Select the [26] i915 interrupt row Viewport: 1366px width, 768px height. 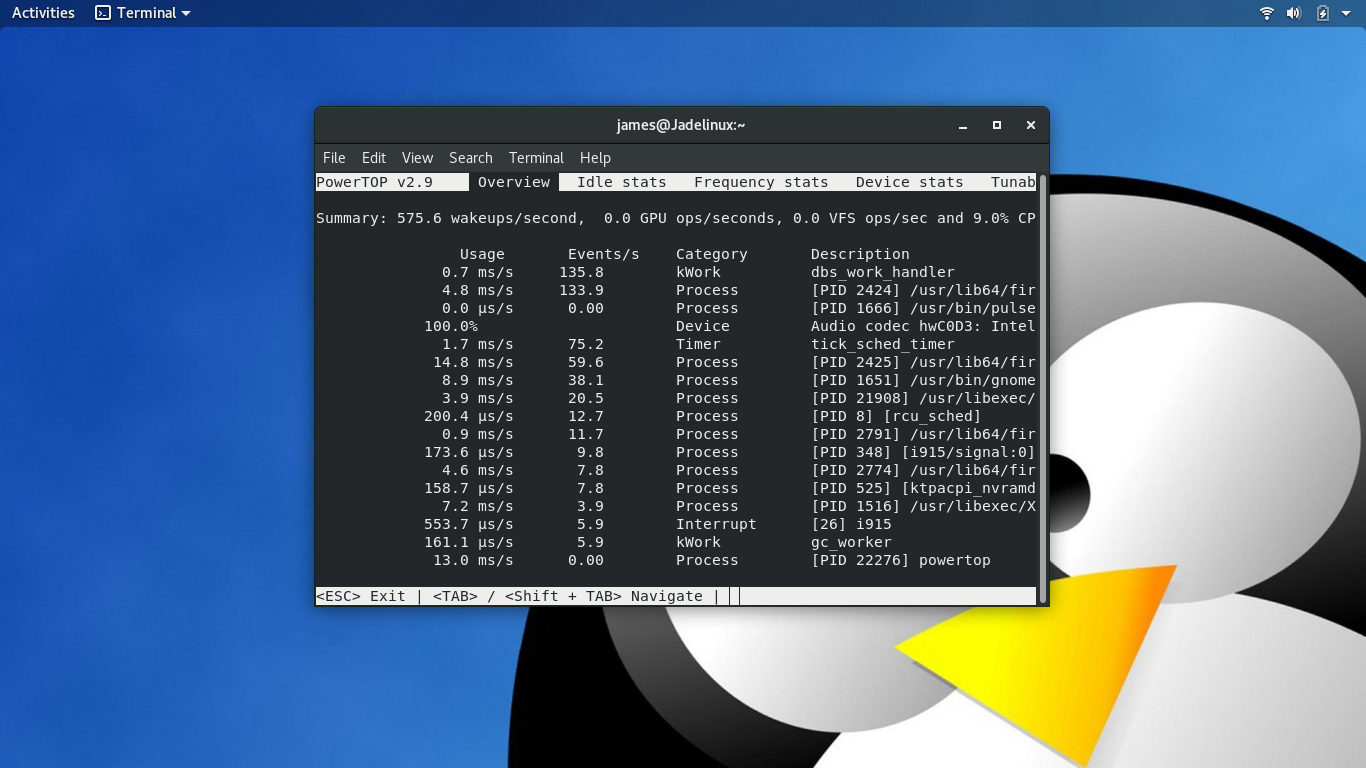click(x=676, y=524)
